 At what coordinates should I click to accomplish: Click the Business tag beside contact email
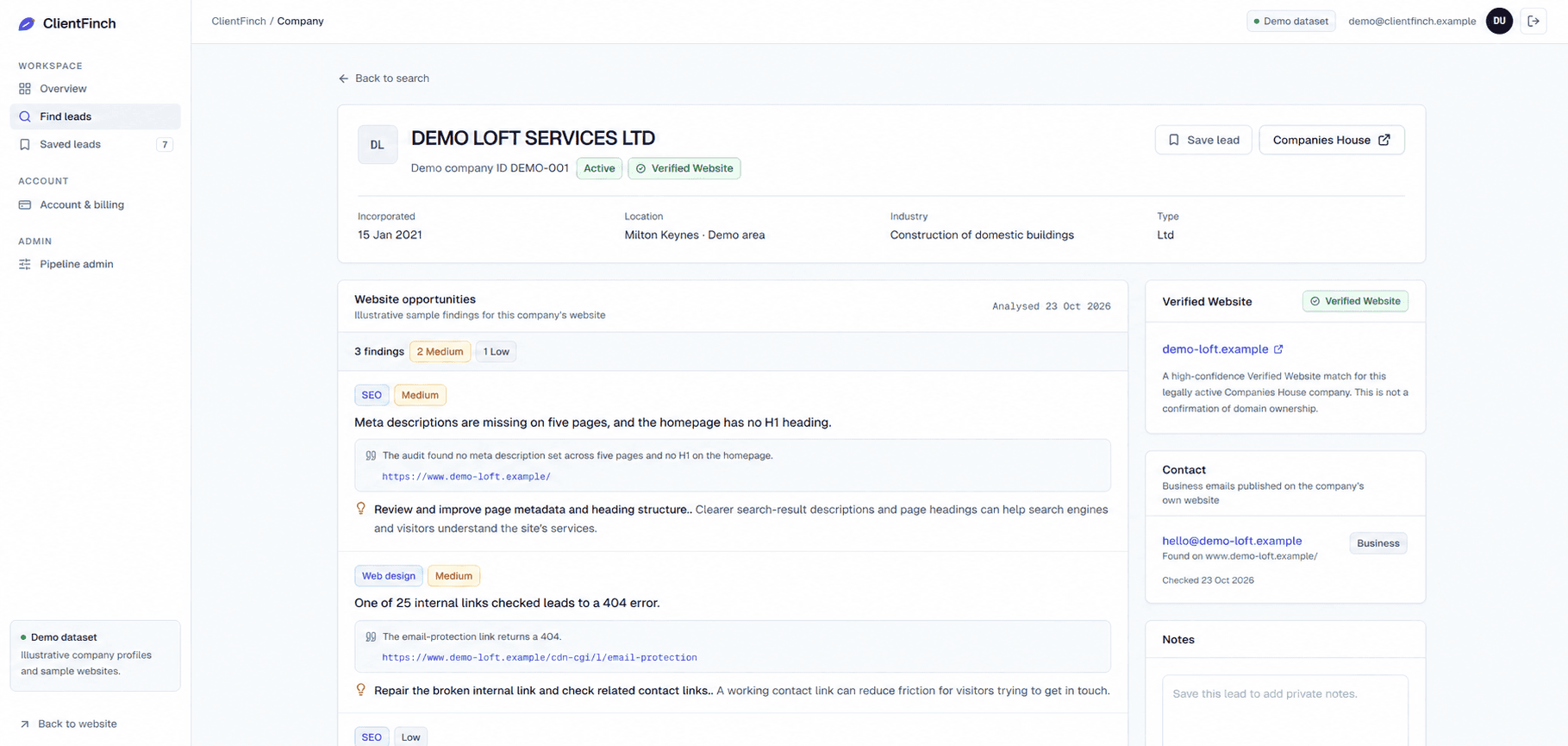click(1377, 543)
